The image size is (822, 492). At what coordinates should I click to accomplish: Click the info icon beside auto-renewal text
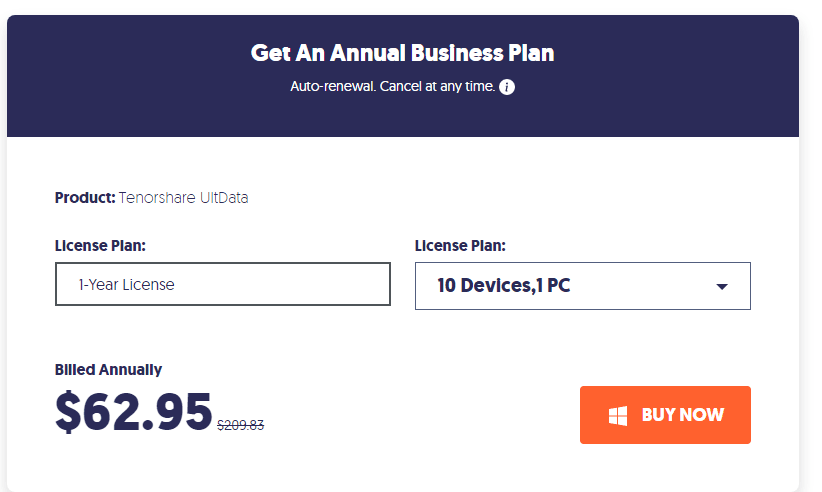(506, 87)
